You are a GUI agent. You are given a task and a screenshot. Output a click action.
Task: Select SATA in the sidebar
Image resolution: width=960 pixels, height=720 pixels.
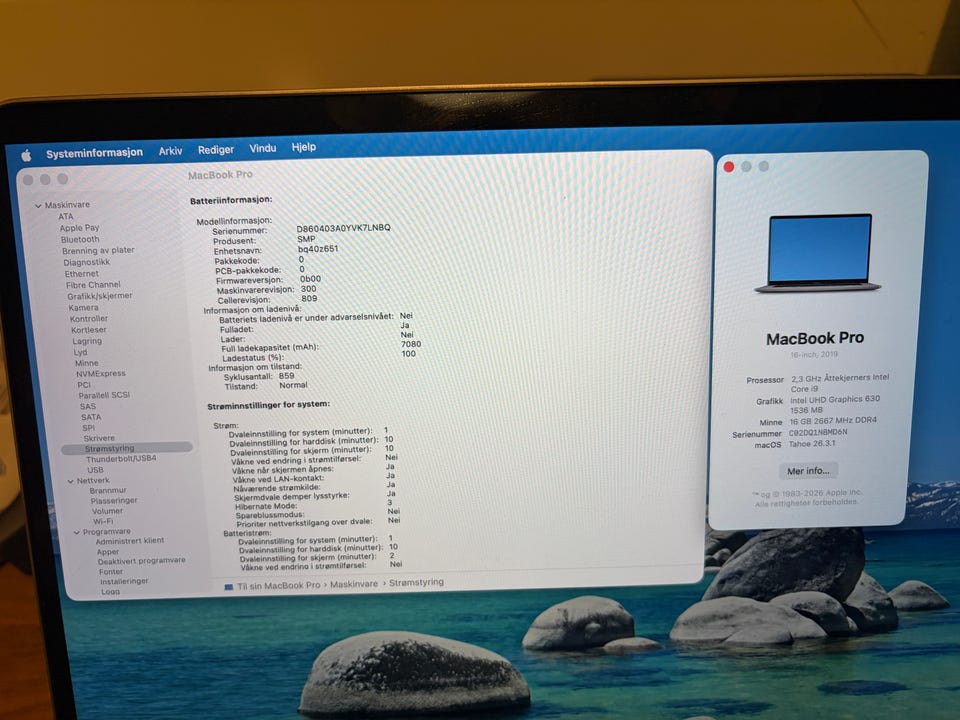coord(91,417)
